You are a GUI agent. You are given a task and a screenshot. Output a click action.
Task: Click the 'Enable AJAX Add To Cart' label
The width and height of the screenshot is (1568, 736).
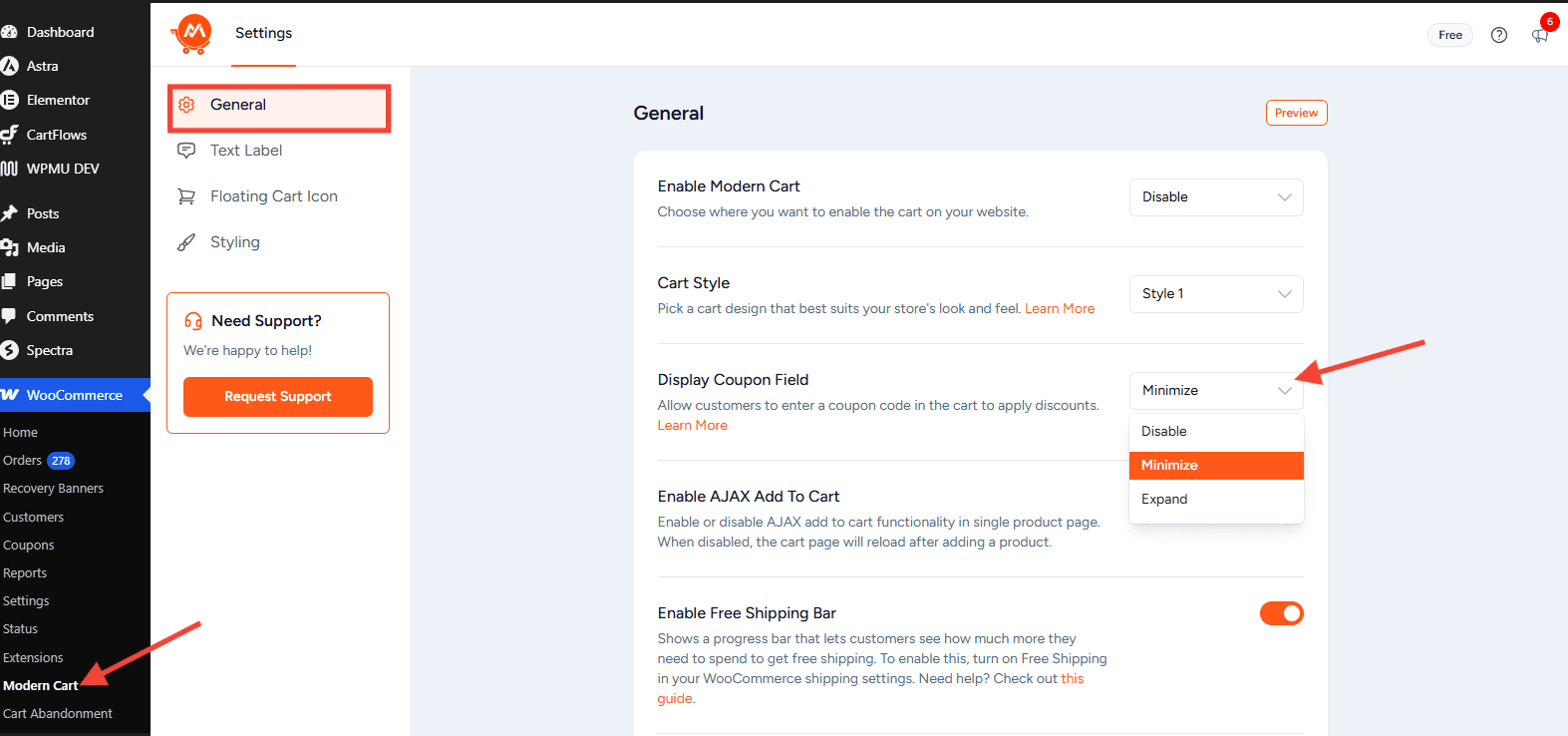point(749,497)
